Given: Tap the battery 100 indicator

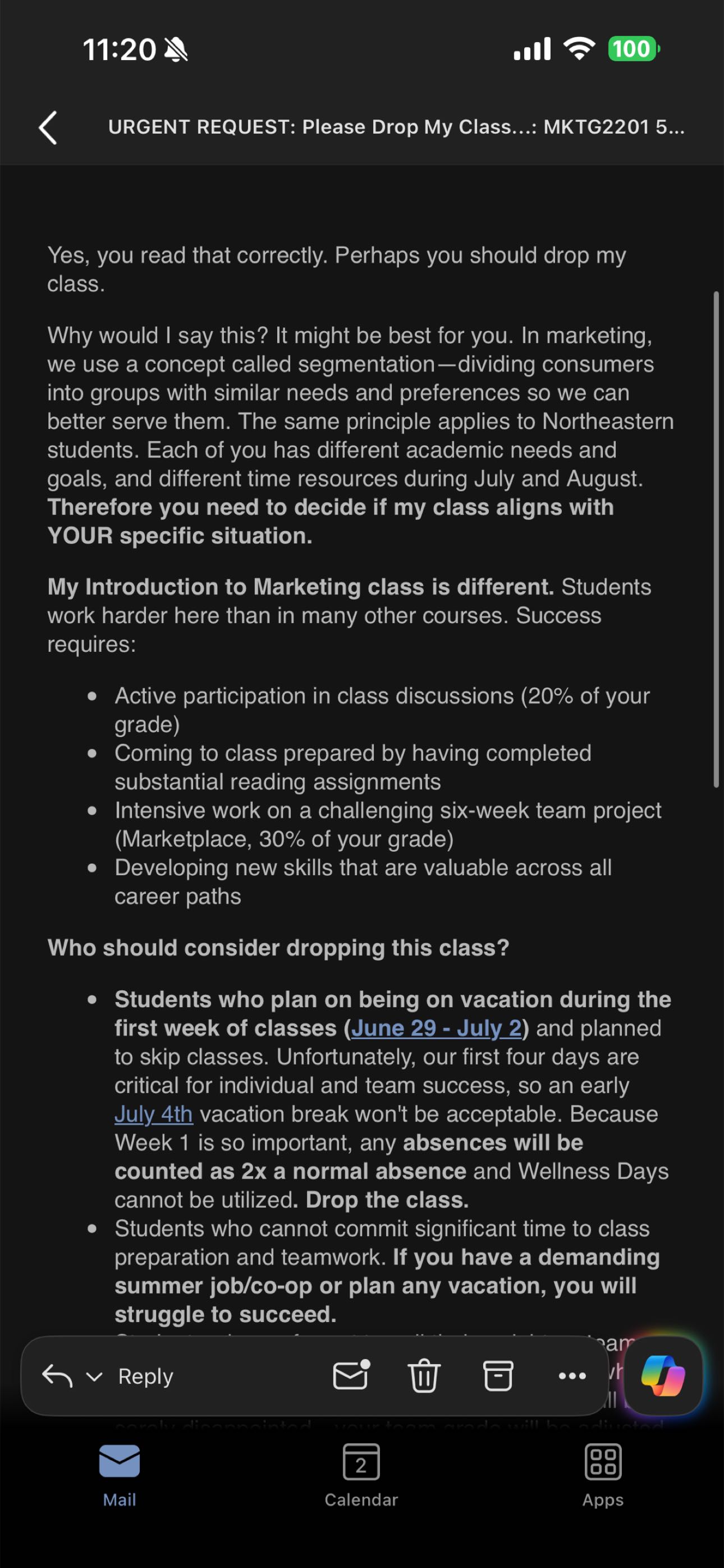Looking at the screenshot, I should click(633, 49).
